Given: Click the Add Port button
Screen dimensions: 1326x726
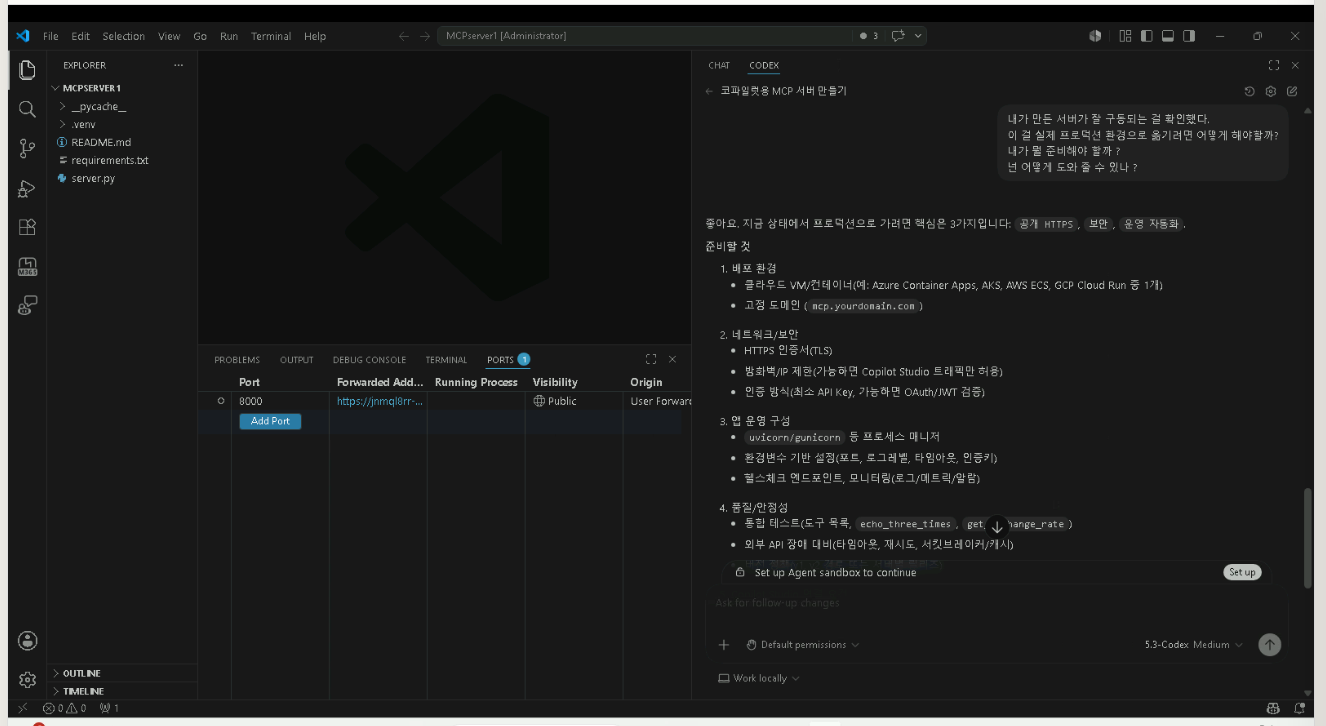Looking at the screenshot, I should click(x=270, y=421).
